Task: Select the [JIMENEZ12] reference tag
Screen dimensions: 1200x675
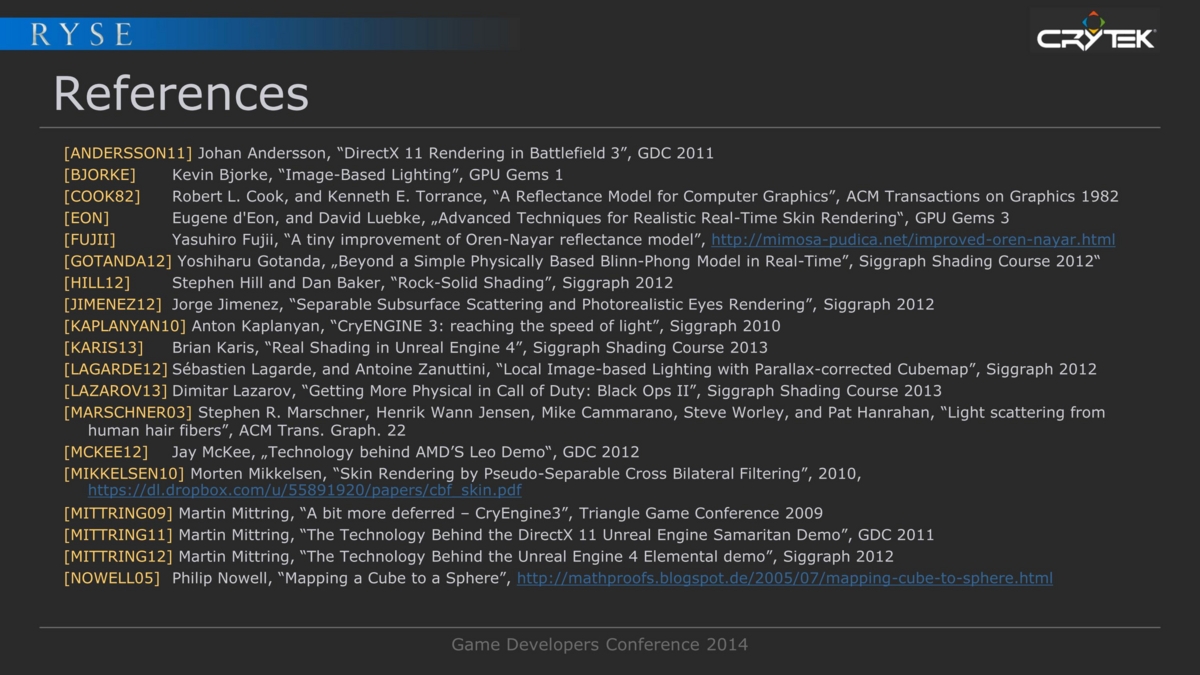Action: pyautogui.click(x=113, y=305)
